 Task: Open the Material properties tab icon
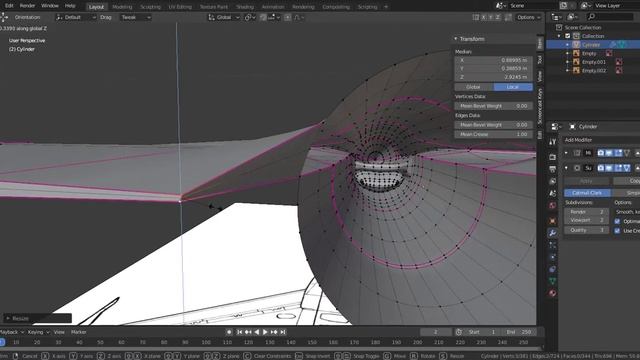[x=552, y=293]
